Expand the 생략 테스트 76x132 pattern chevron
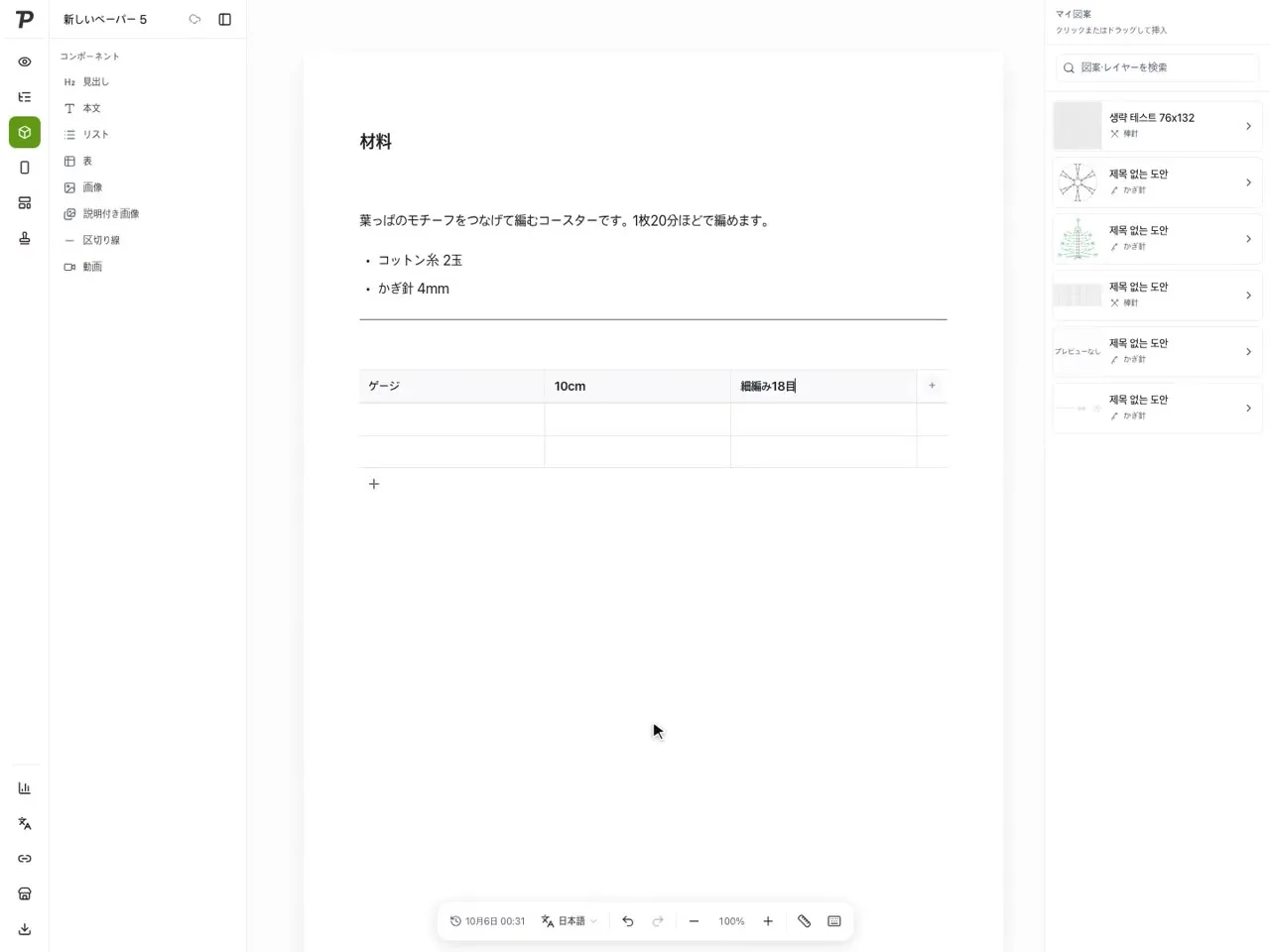The width and height of the screenshot is (1270, 952). coord(1248,126)
